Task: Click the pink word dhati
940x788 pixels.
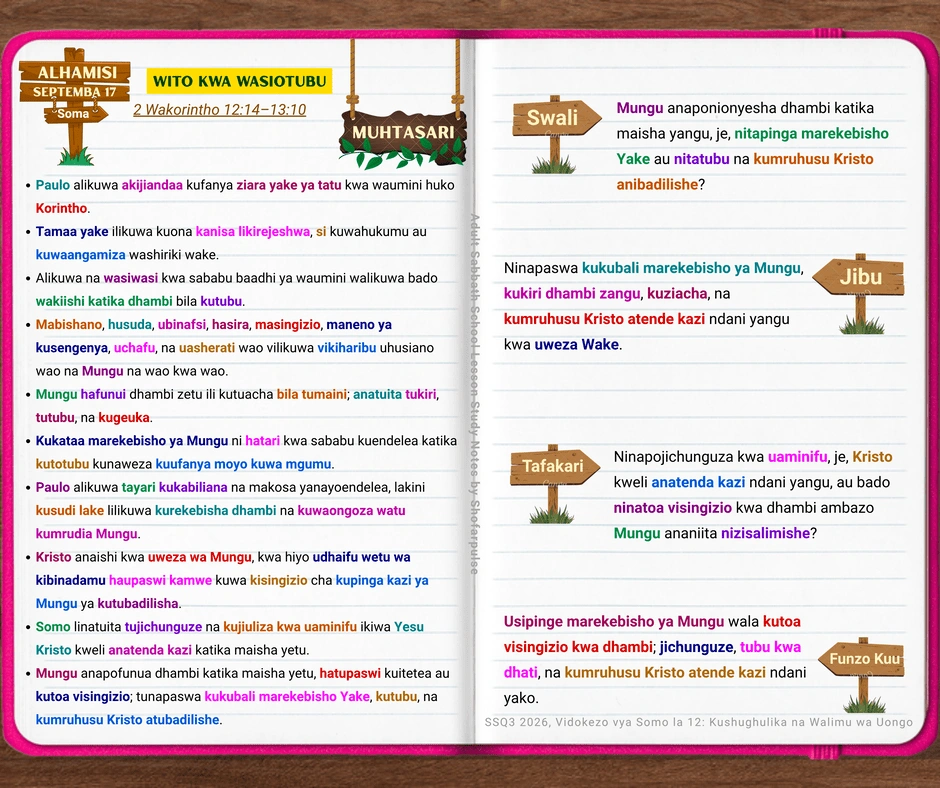Action: 520,673
